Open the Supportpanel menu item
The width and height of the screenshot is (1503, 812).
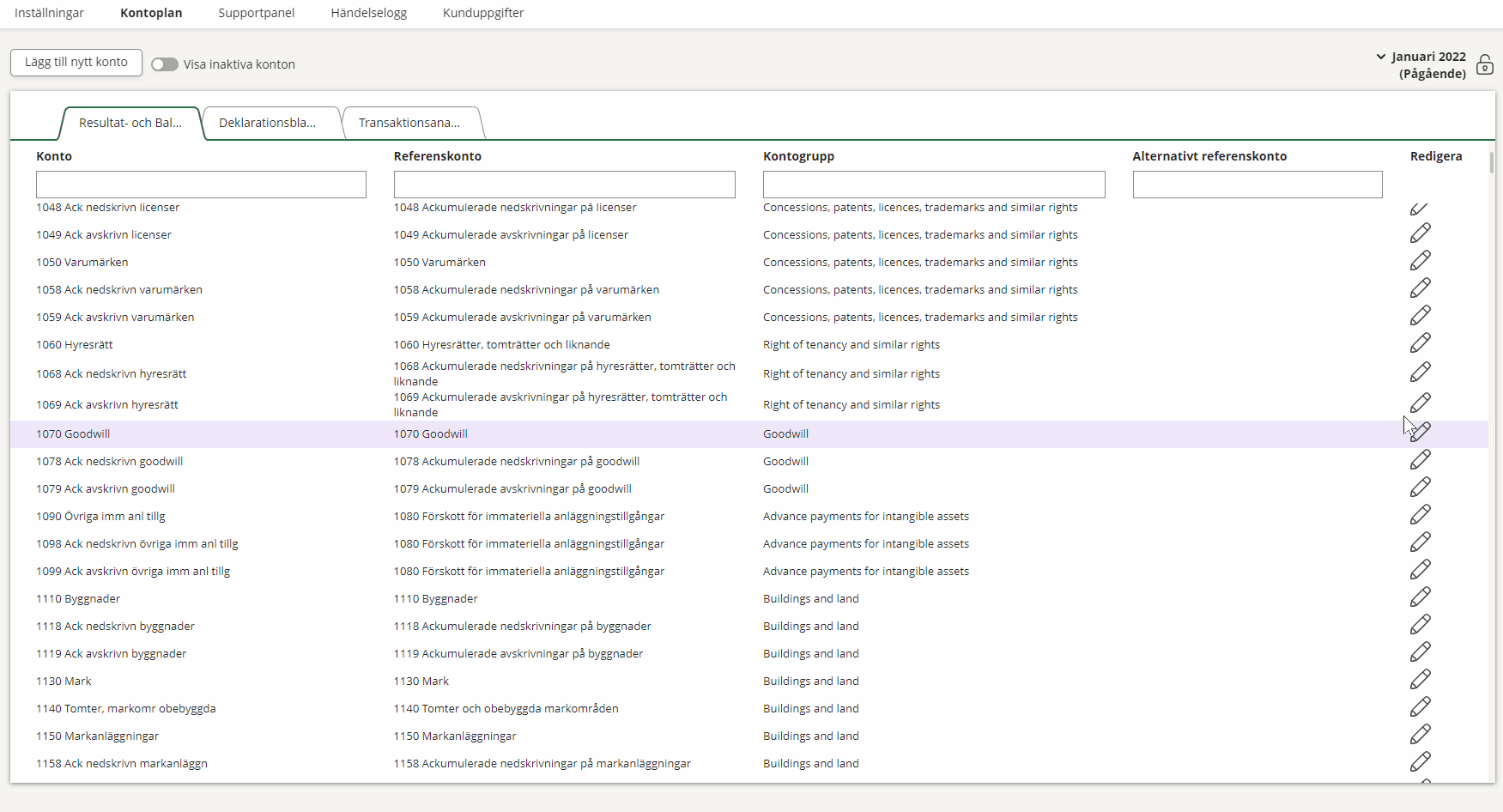pyautogui.click(x=256, y=13)
